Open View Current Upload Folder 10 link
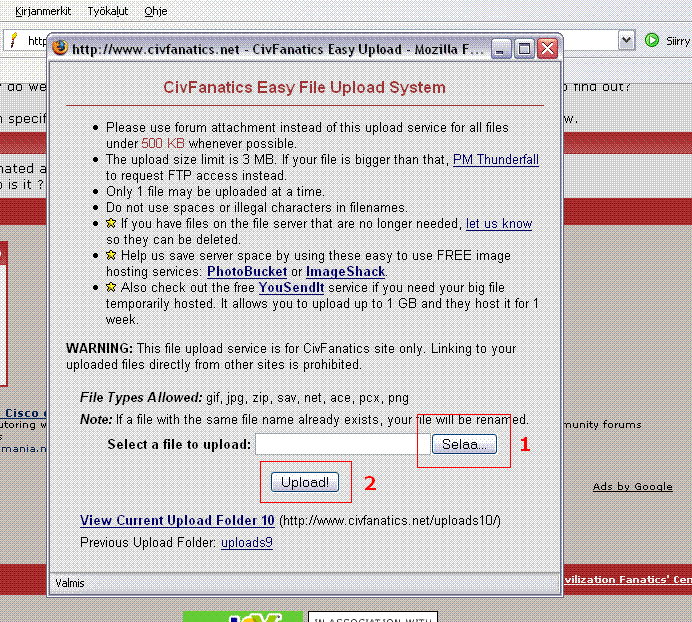 click(x=177, y=520)
